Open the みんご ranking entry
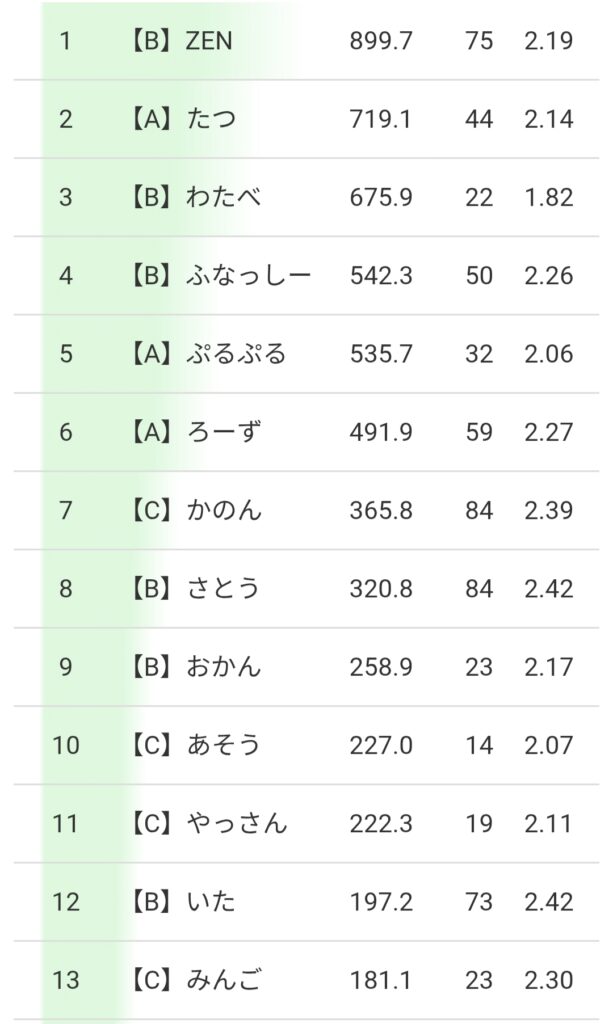The height and width of the screenshot is (1024, 613). click(224, 980)
